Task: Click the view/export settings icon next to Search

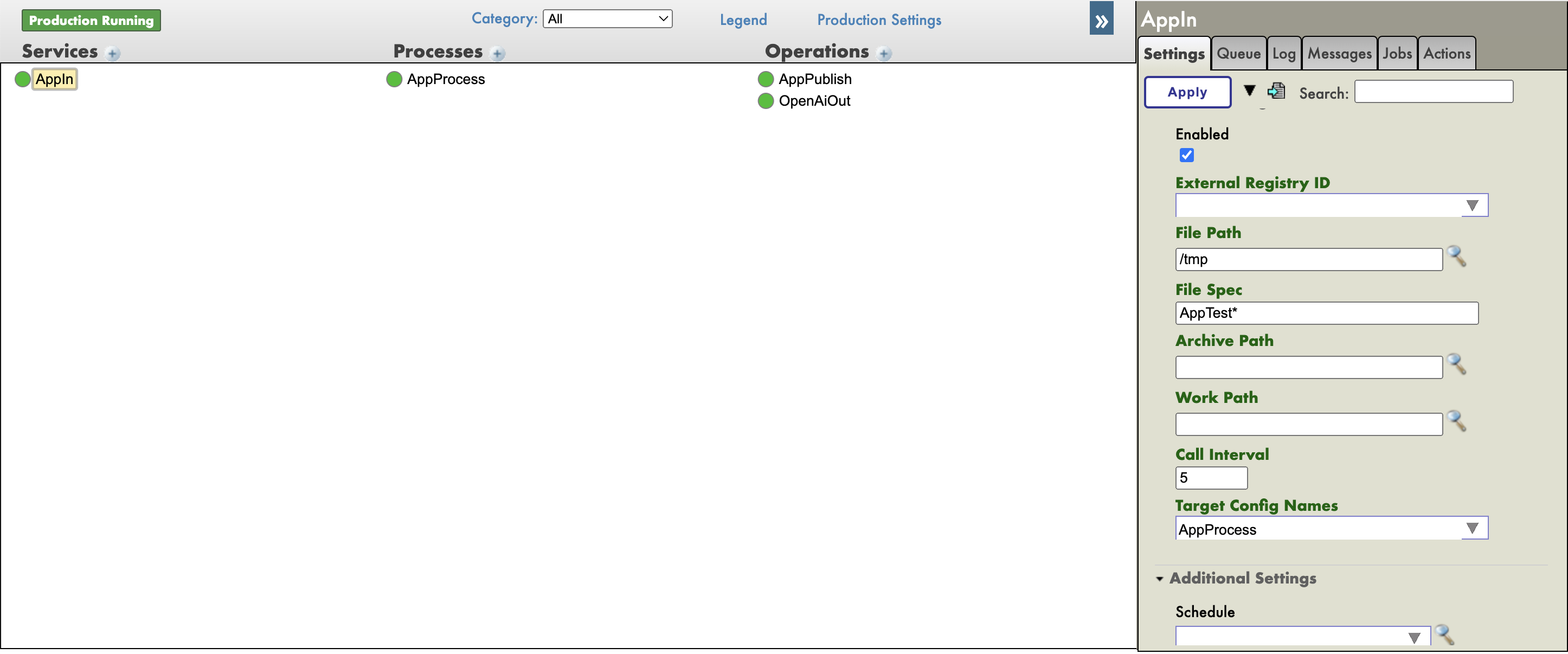Action: [x=1276, y=91]
